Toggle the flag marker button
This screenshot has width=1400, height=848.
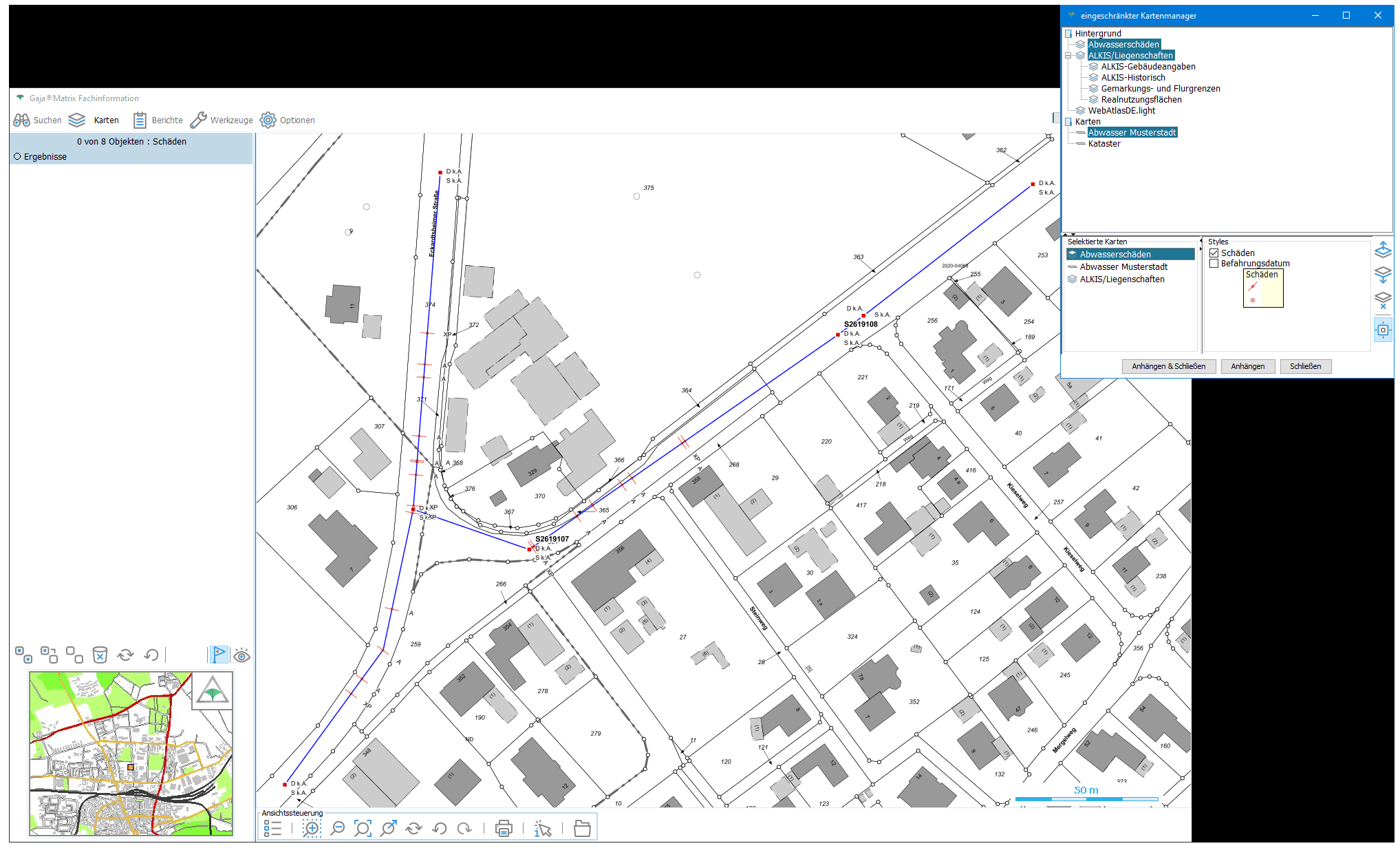click(x=218, y=655)
